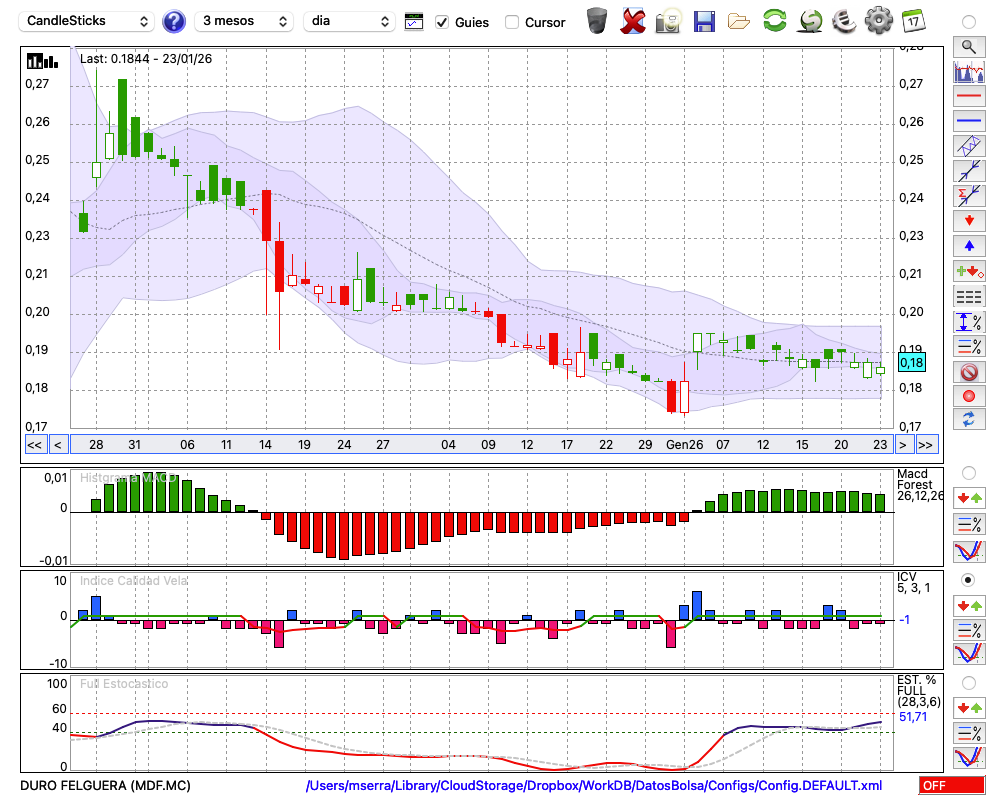Open the gear settings icon
Screen dimensions: 1000x800
point(878,21)
